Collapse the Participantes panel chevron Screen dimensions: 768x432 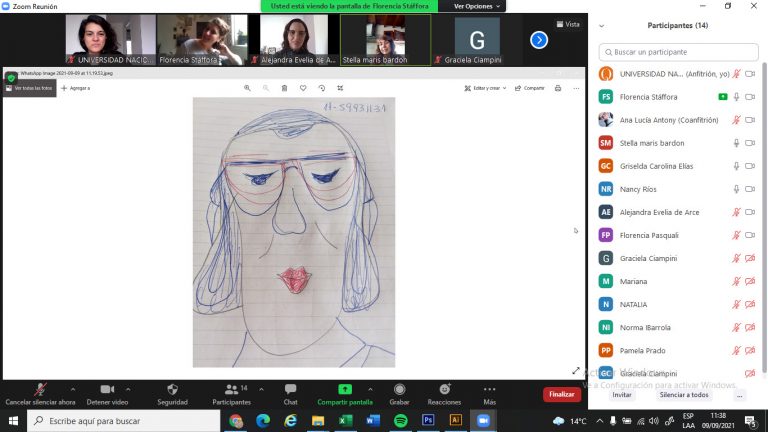(x=601, y=25)
